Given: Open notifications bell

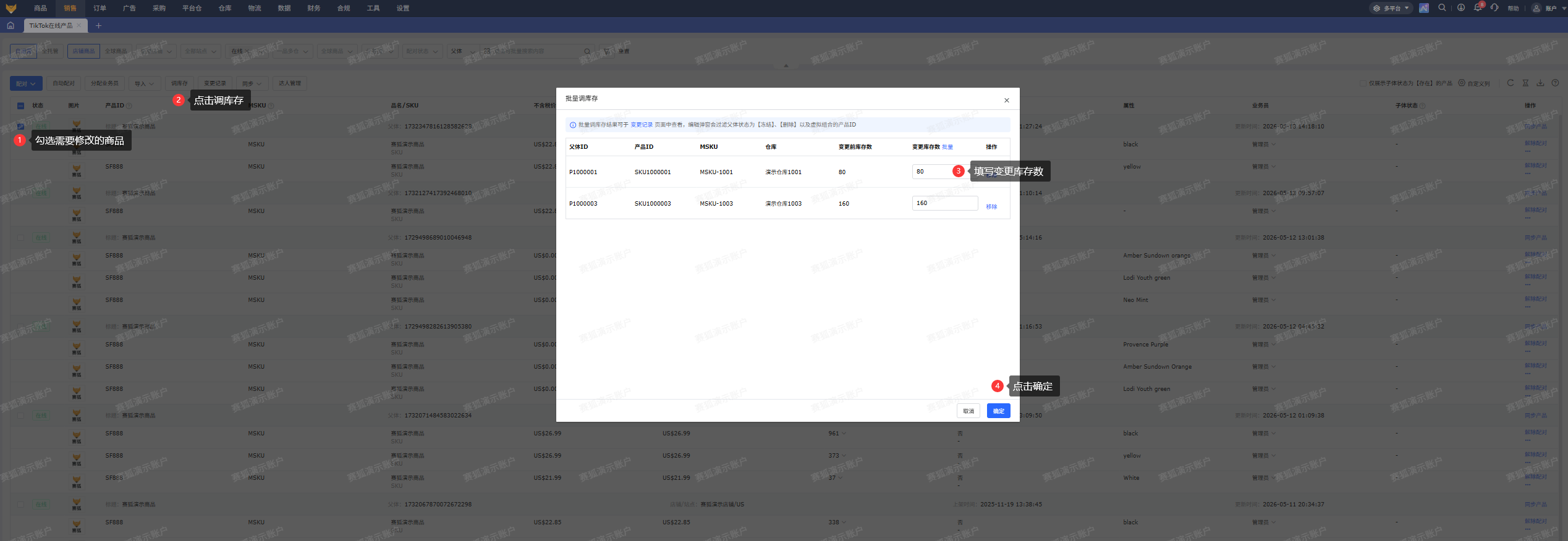Looking at the screenshot, I should [x=1478, y=8].
